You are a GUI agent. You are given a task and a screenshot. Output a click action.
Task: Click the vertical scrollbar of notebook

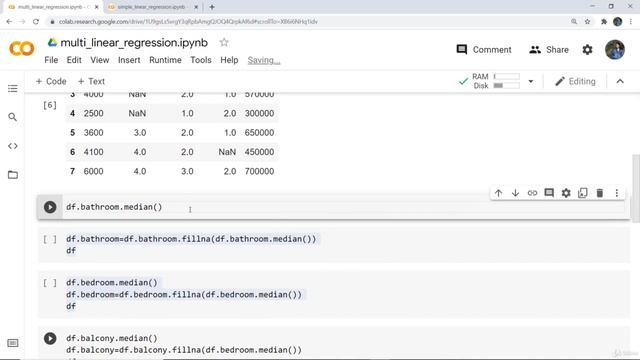coord(636,189)
